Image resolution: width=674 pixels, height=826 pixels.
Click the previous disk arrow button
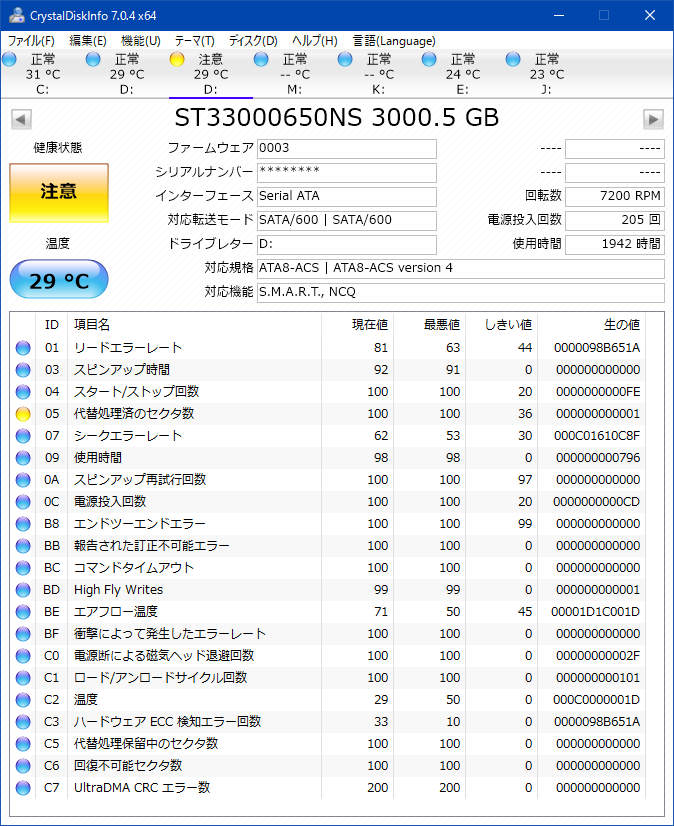pyautogui.click(x=20, y=118)
